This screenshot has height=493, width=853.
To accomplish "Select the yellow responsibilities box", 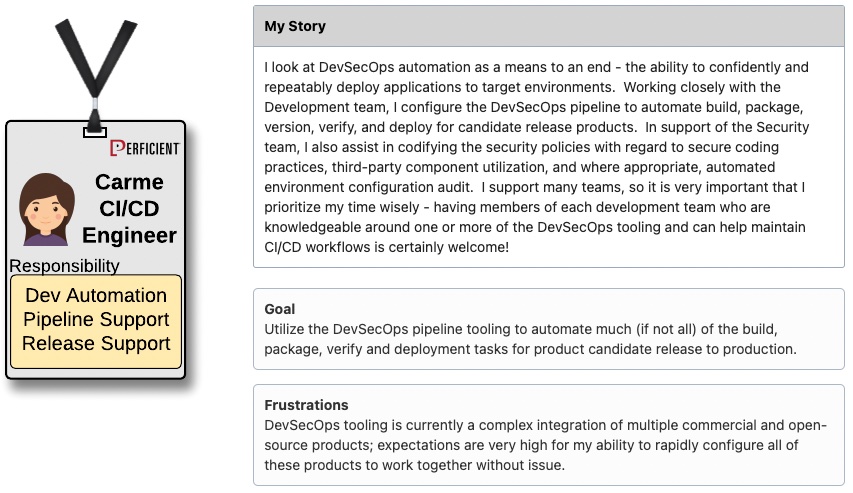I will coord(96,321).
